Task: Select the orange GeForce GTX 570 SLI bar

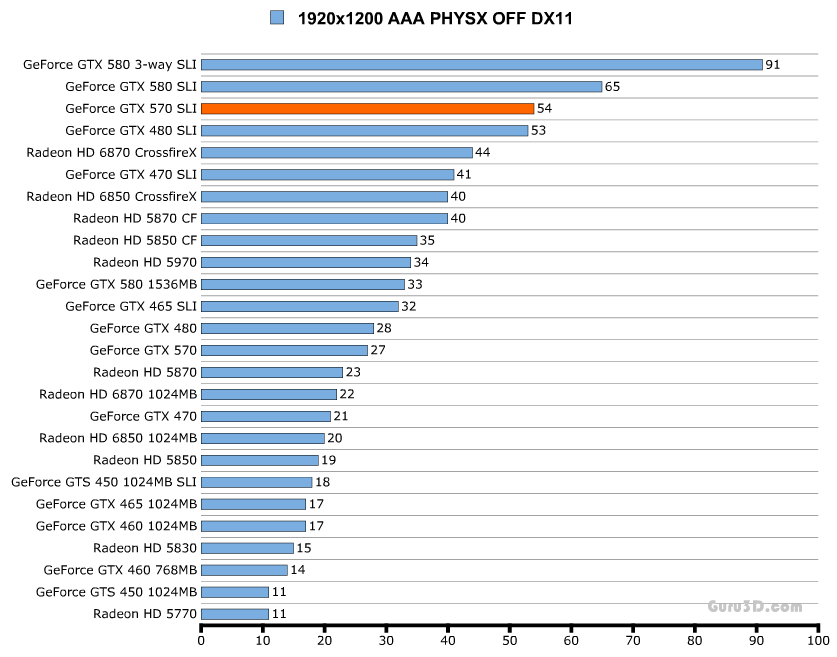Action: tap(367, 108)
